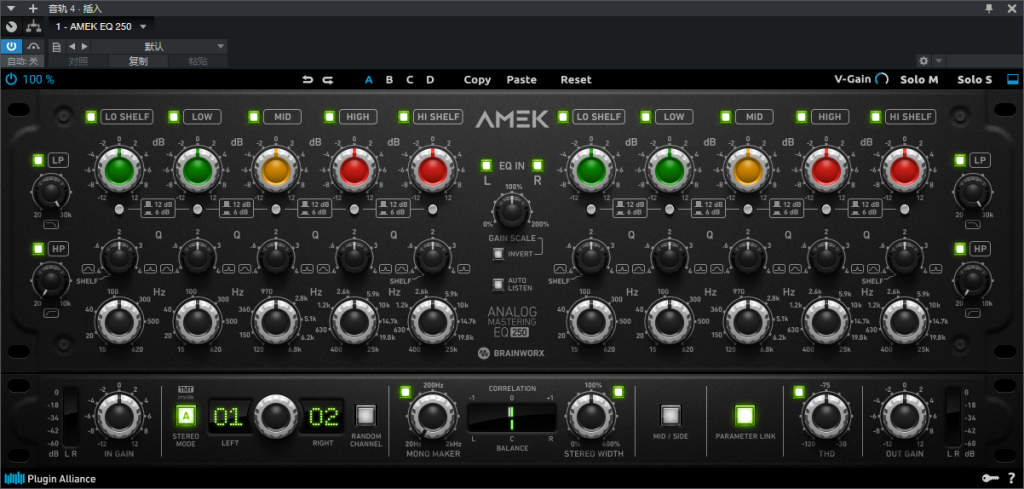
Task: Toggle the TMT stereo mode A button
Action: (186, 415)
